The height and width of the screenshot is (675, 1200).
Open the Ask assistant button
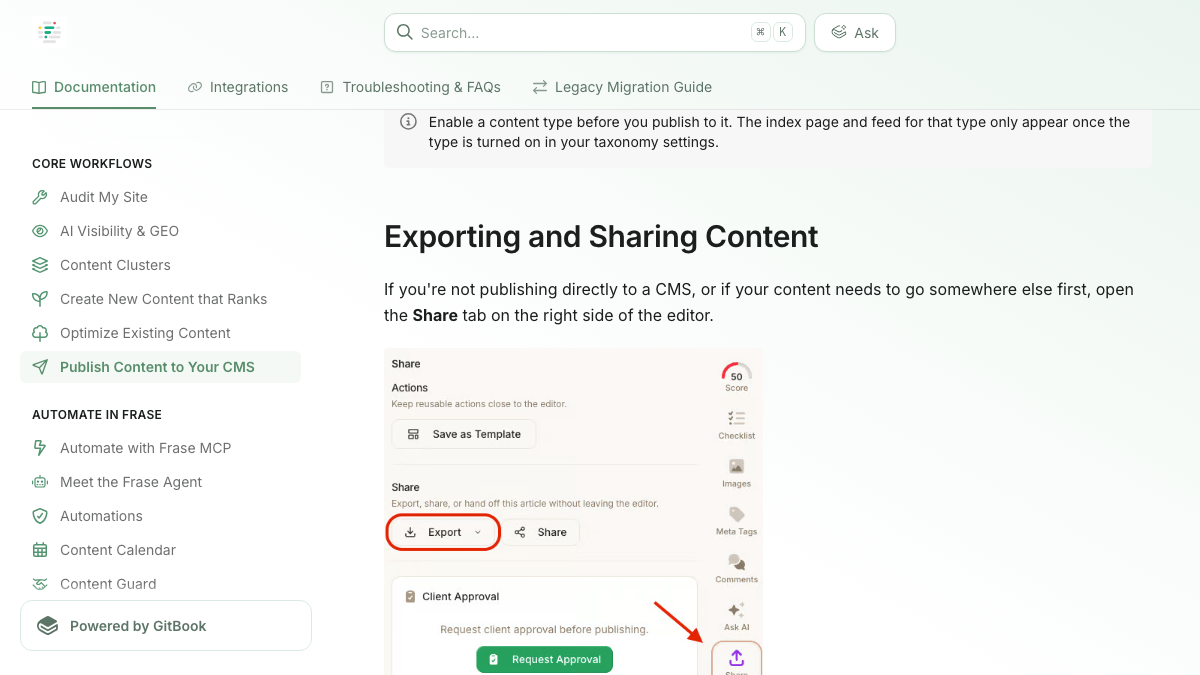pos(855,32)
